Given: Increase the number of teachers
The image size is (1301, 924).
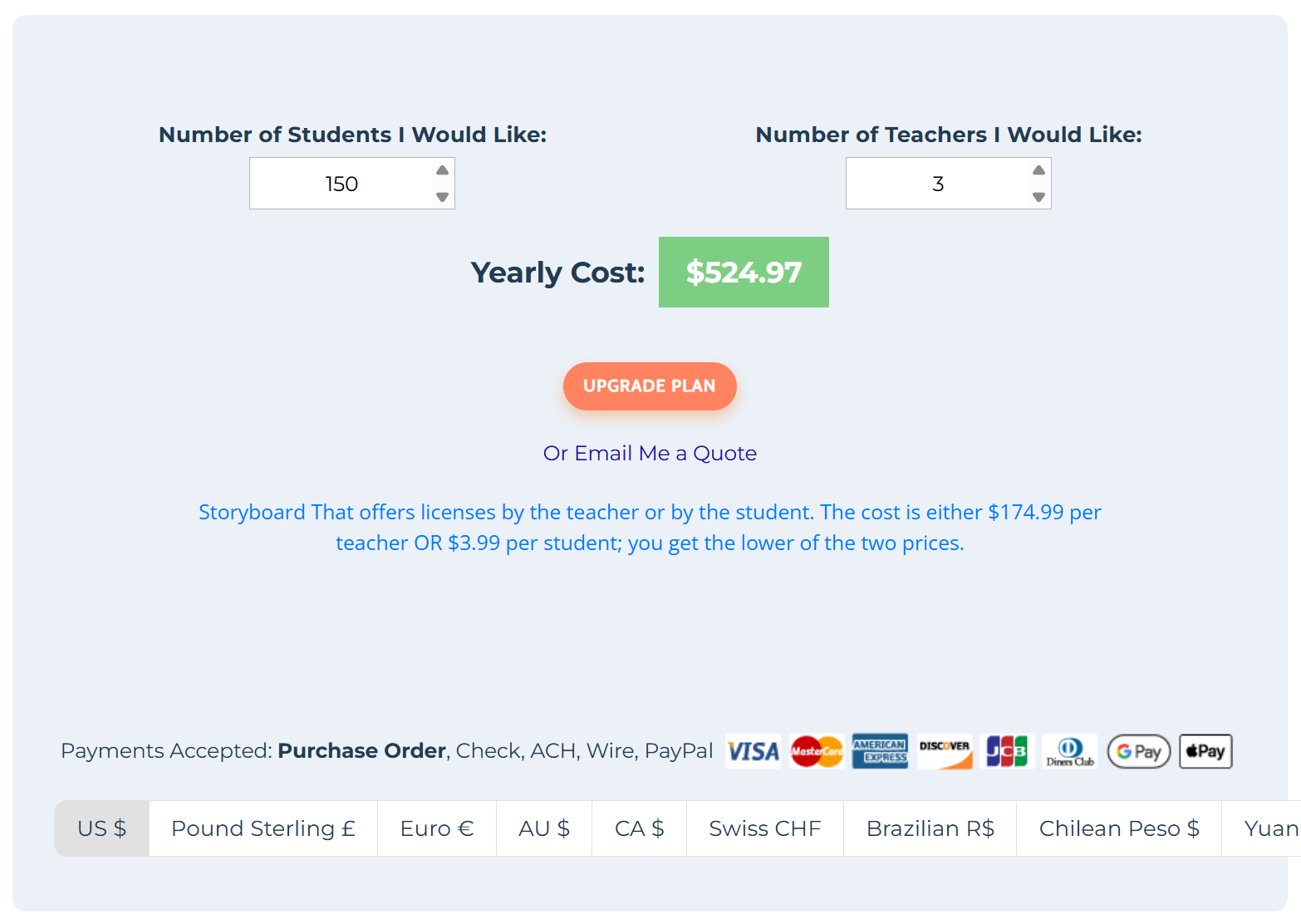Looking at the screenshot, I should tap(1038, 170).
